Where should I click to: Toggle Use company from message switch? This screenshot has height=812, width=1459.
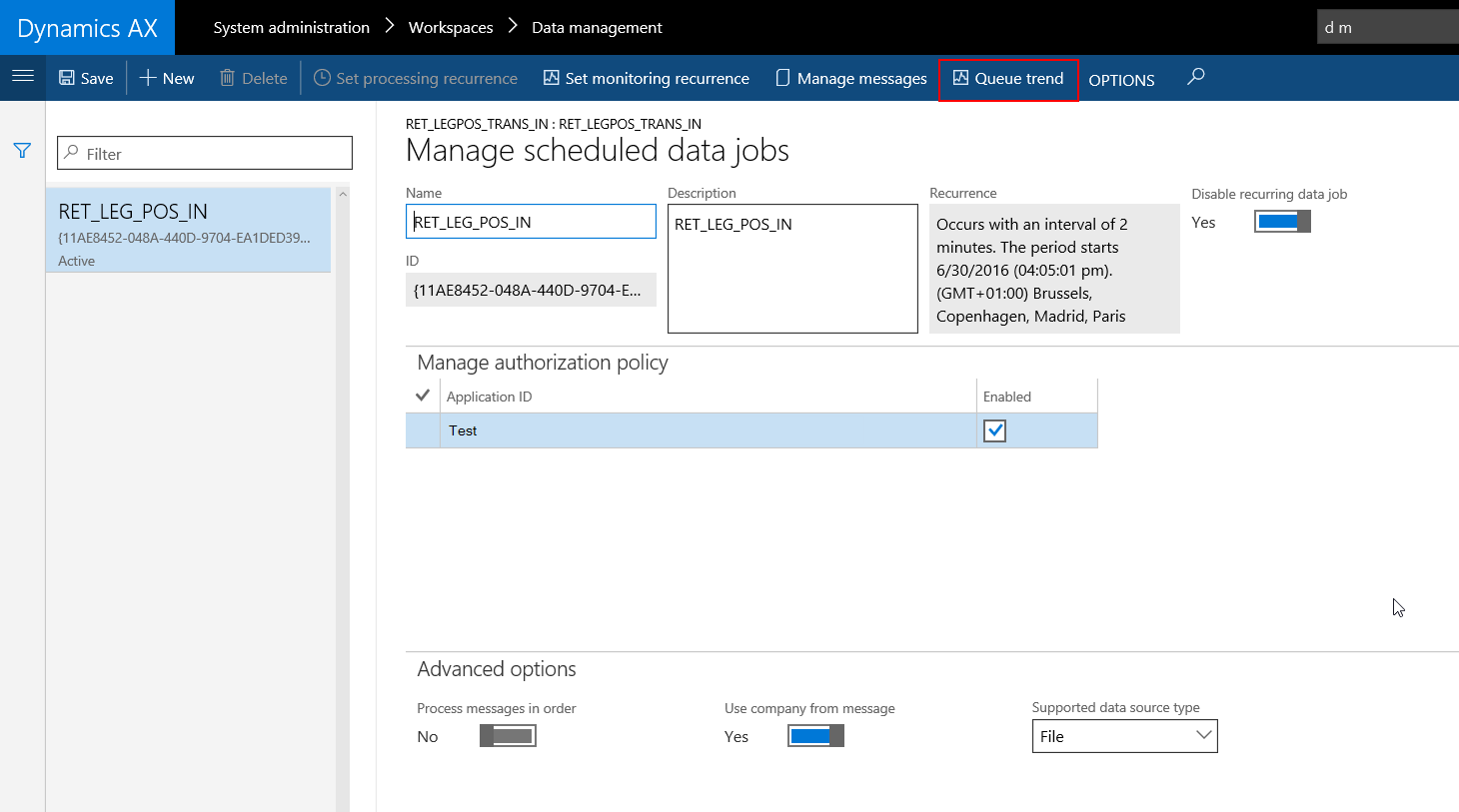click(815, 736)
